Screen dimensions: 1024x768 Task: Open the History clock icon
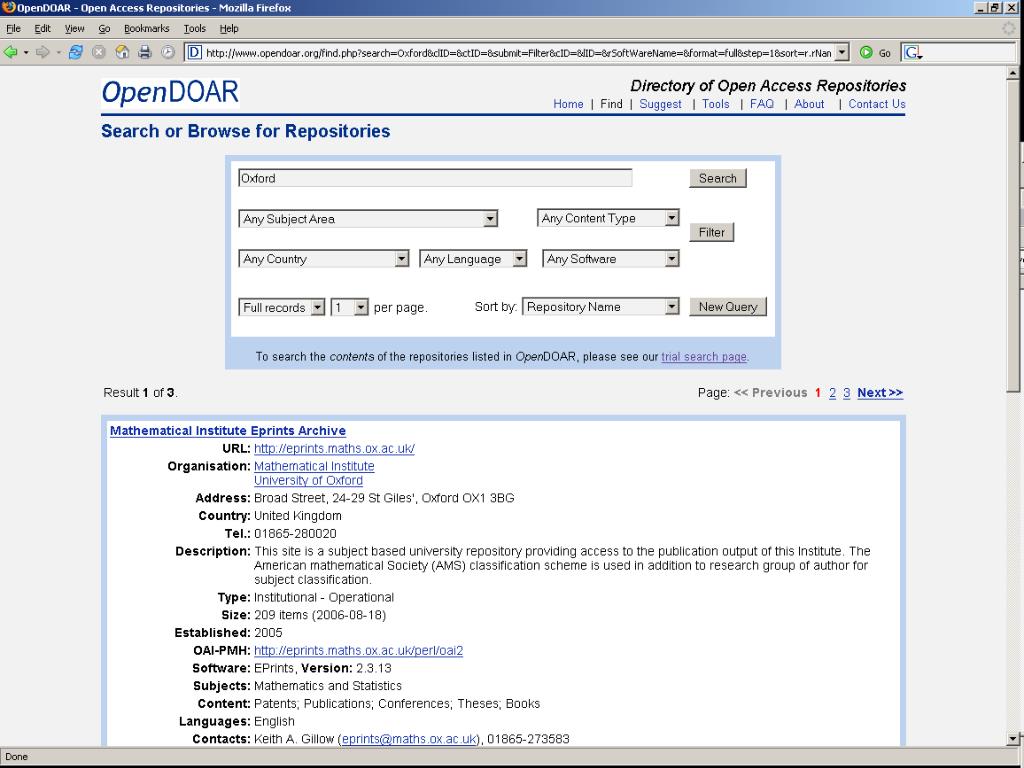click(x=168, y=52)
